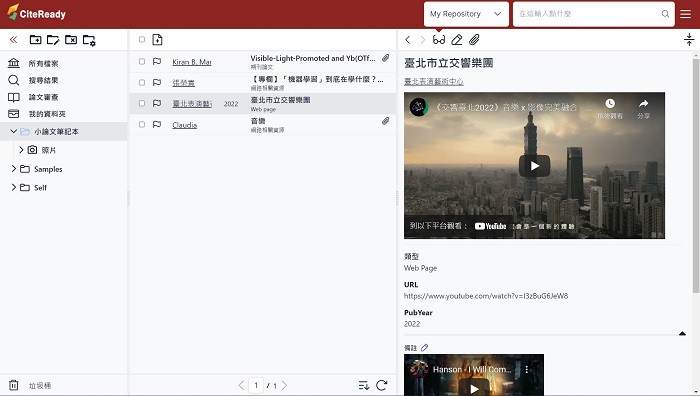Select 搜尋結果 in the sidebar

(43, 80)
